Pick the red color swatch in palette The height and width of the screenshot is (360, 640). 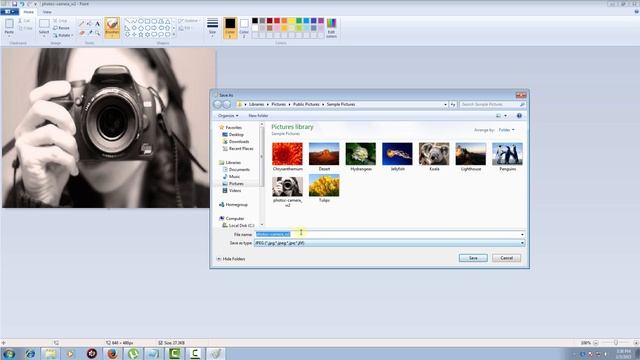tap(277, 21)
